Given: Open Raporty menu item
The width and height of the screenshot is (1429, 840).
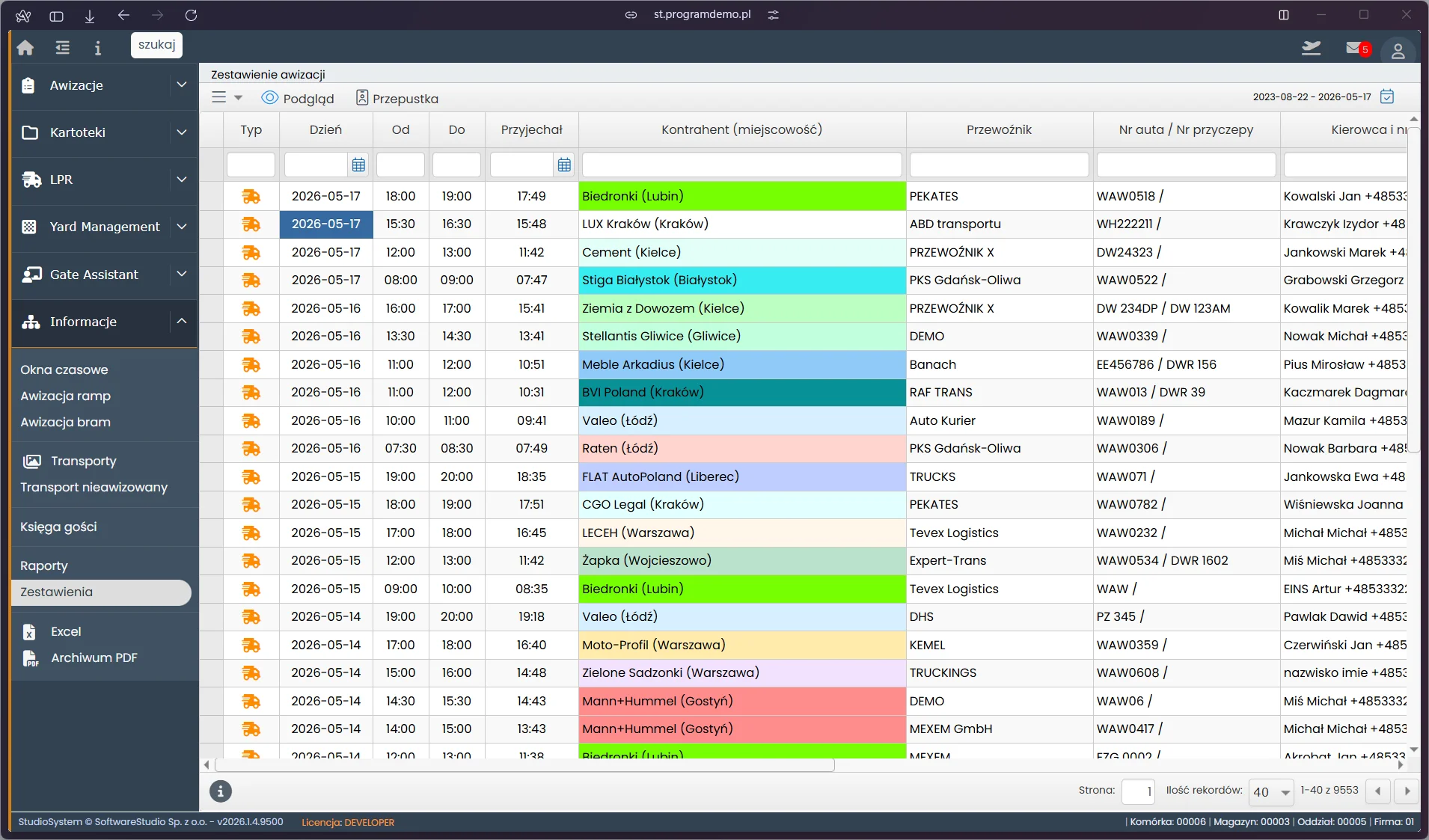Looking at the screenshot, I should (x=44, y=565).
